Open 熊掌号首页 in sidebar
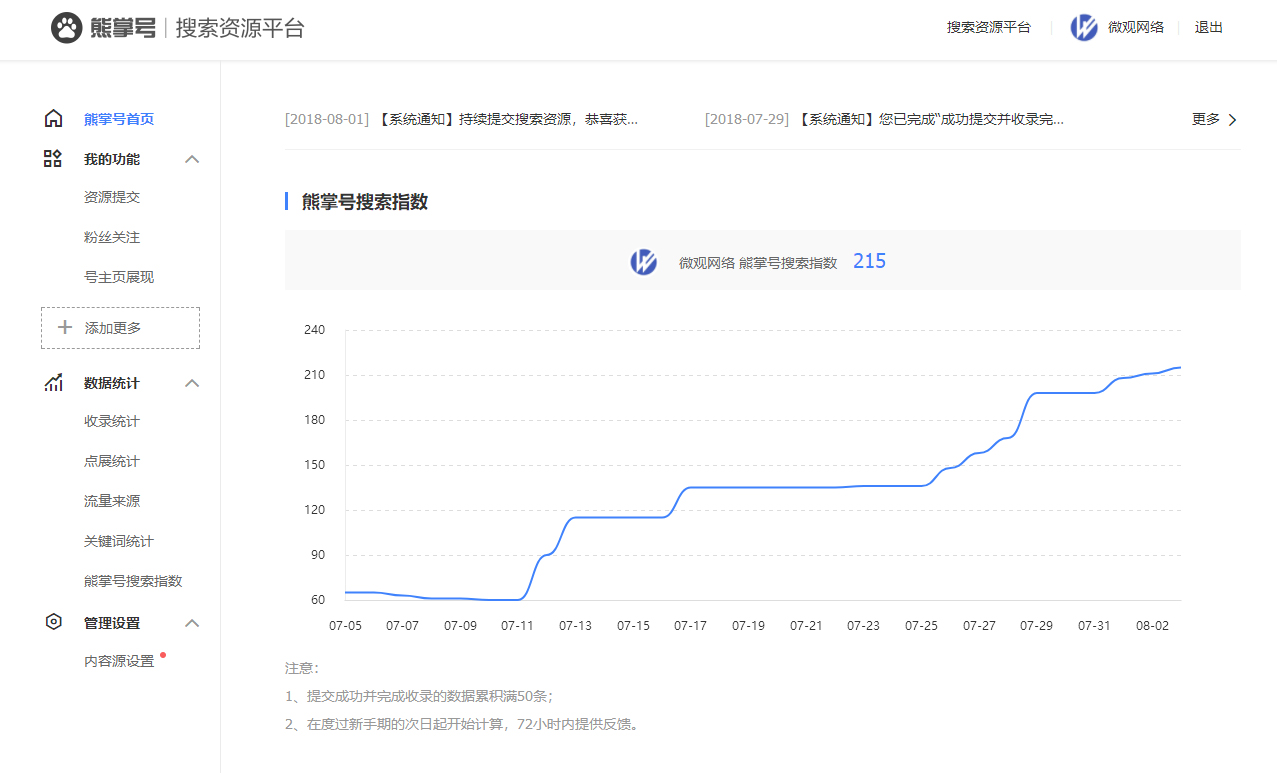The image size is (1277, 773). [119, 119]
